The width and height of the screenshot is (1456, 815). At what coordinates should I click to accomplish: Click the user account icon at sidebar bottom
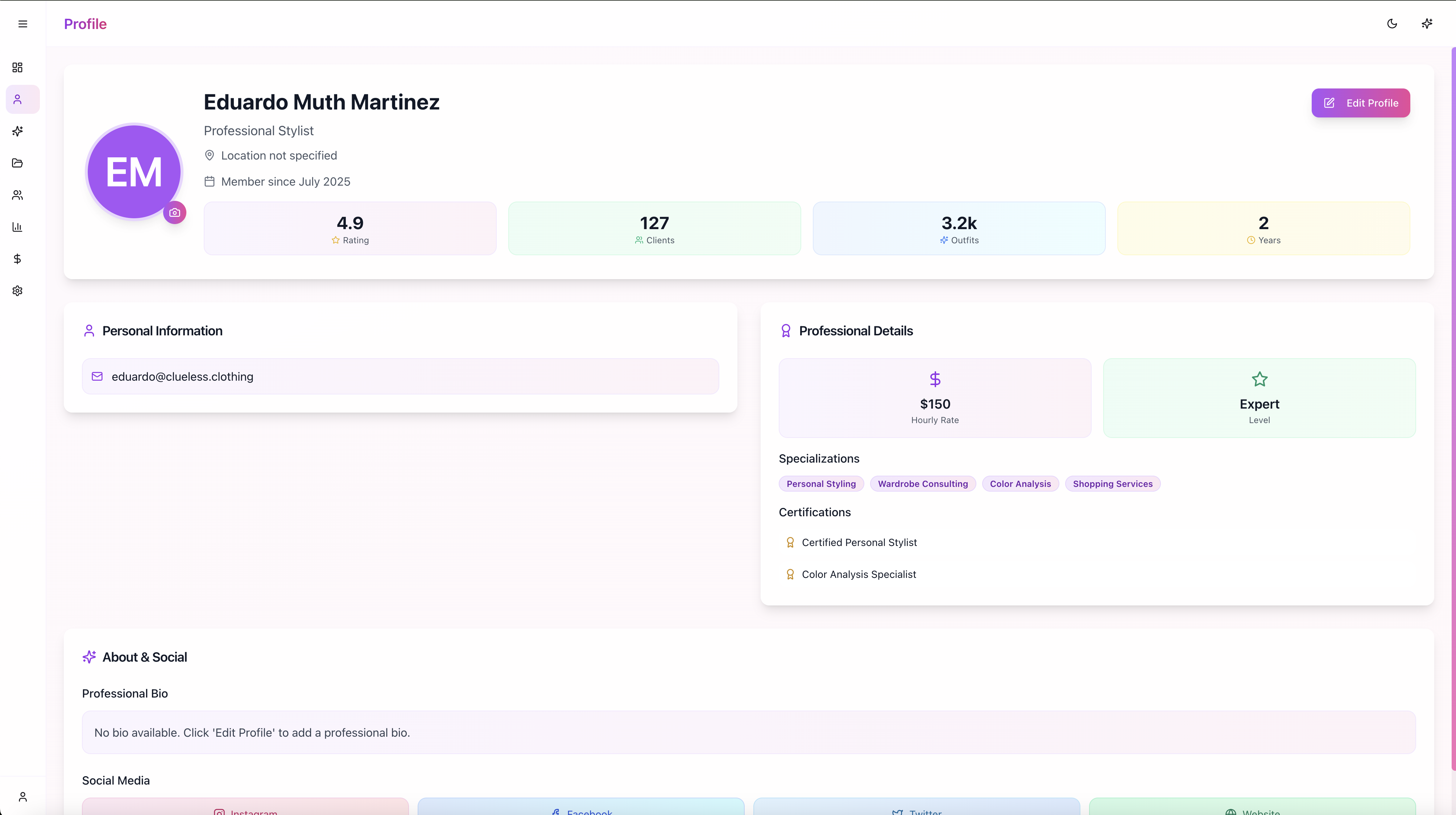coord(22,797)
